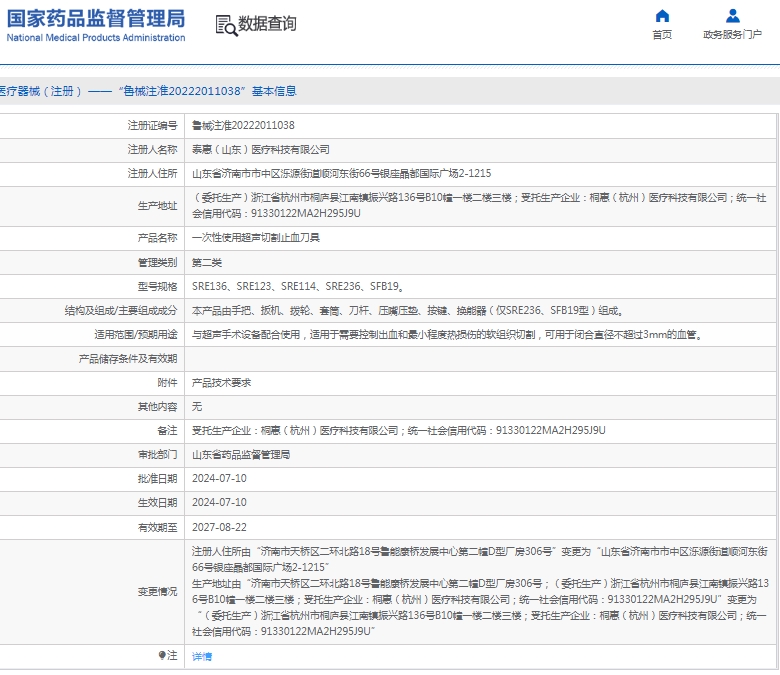780x675 pixels.
Task: Select model specs SRE136、SRE123、SRE114
Action: point(298,287)
